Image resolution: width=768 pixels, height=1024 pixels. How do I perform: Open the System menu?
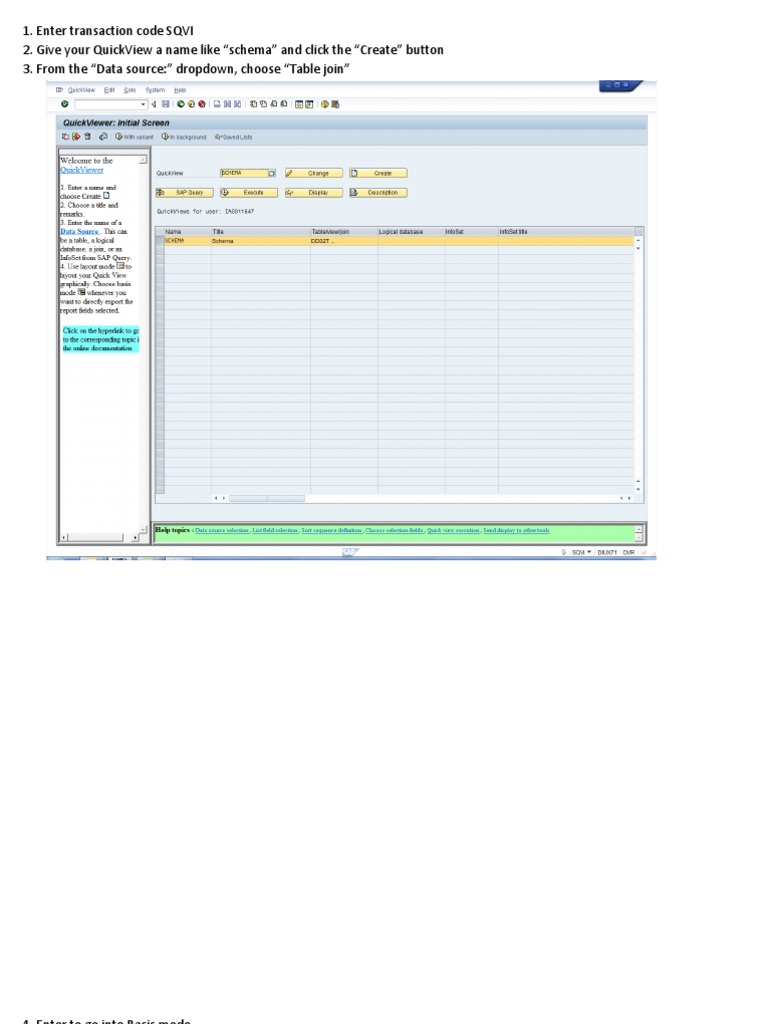point(155,89)
